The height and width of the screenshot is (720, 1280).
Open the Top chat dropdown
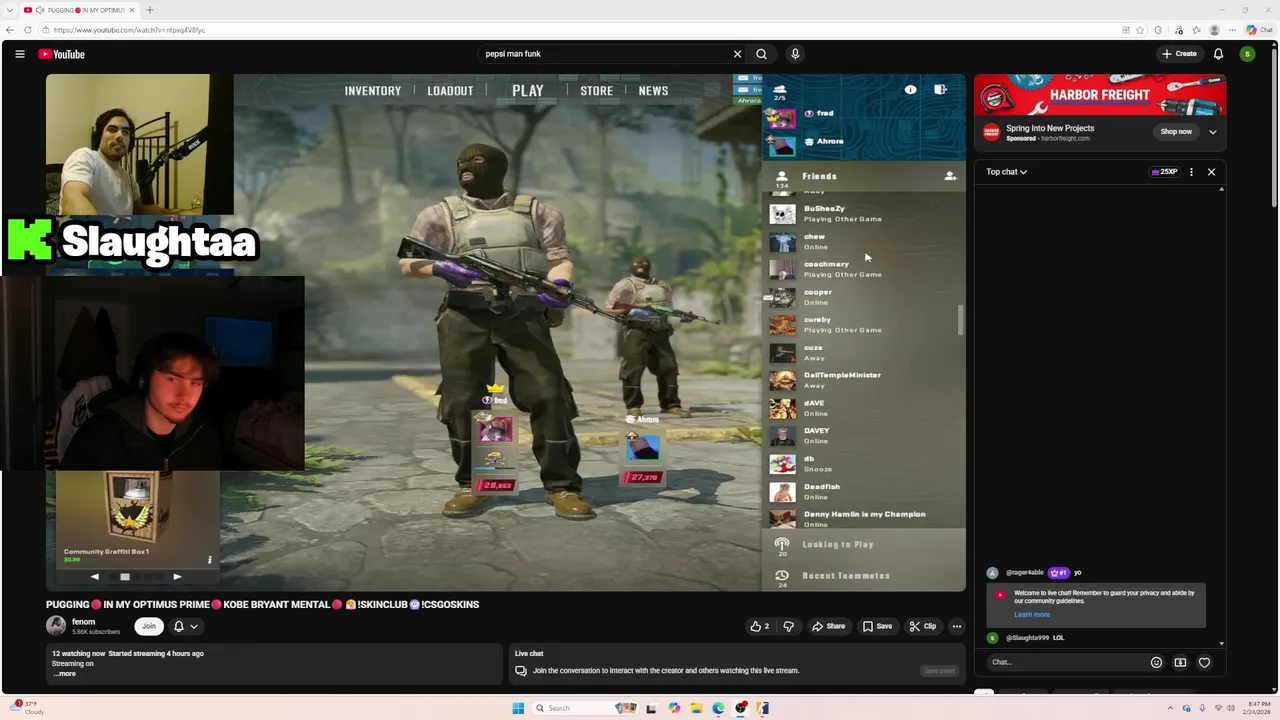[x=1007, y=172]
